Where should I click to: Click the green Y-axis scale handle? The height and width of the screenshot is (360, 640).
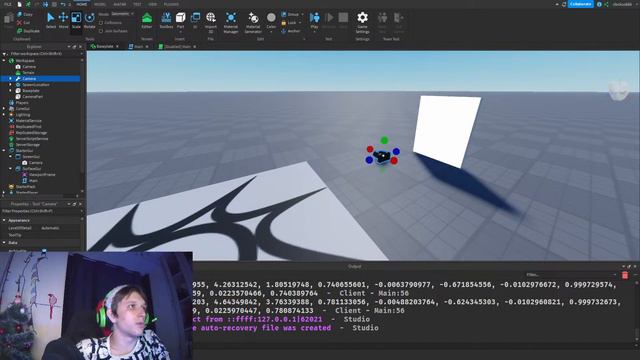(x=384, y=140)
